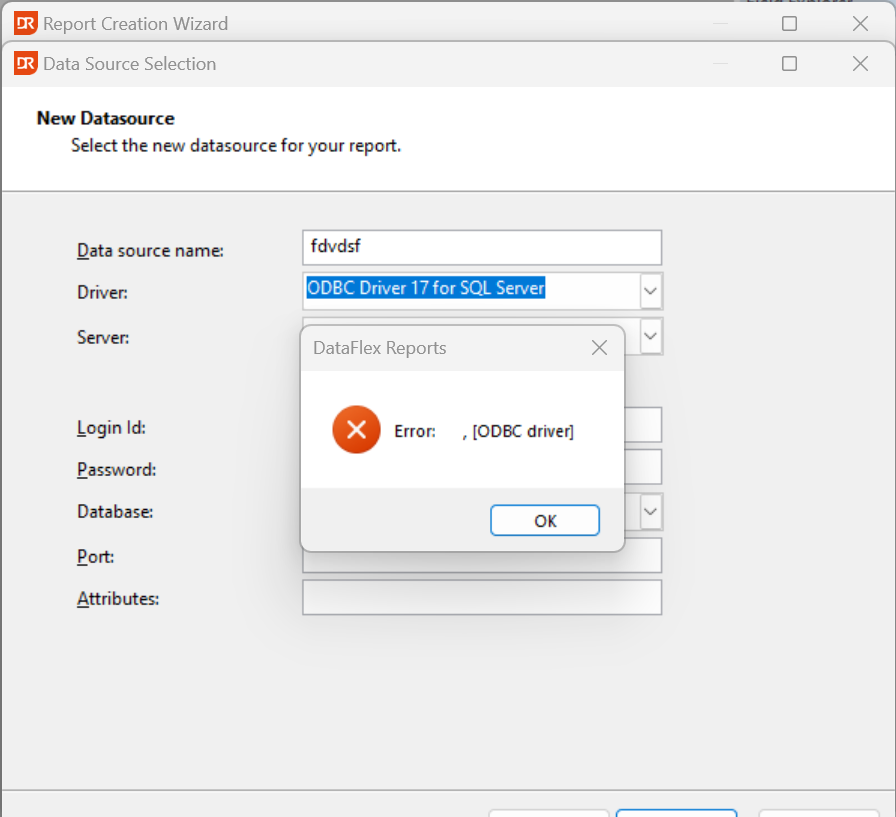Expand the Server dropdown arrow
The image size is (896, 817).
coord(650,335)
